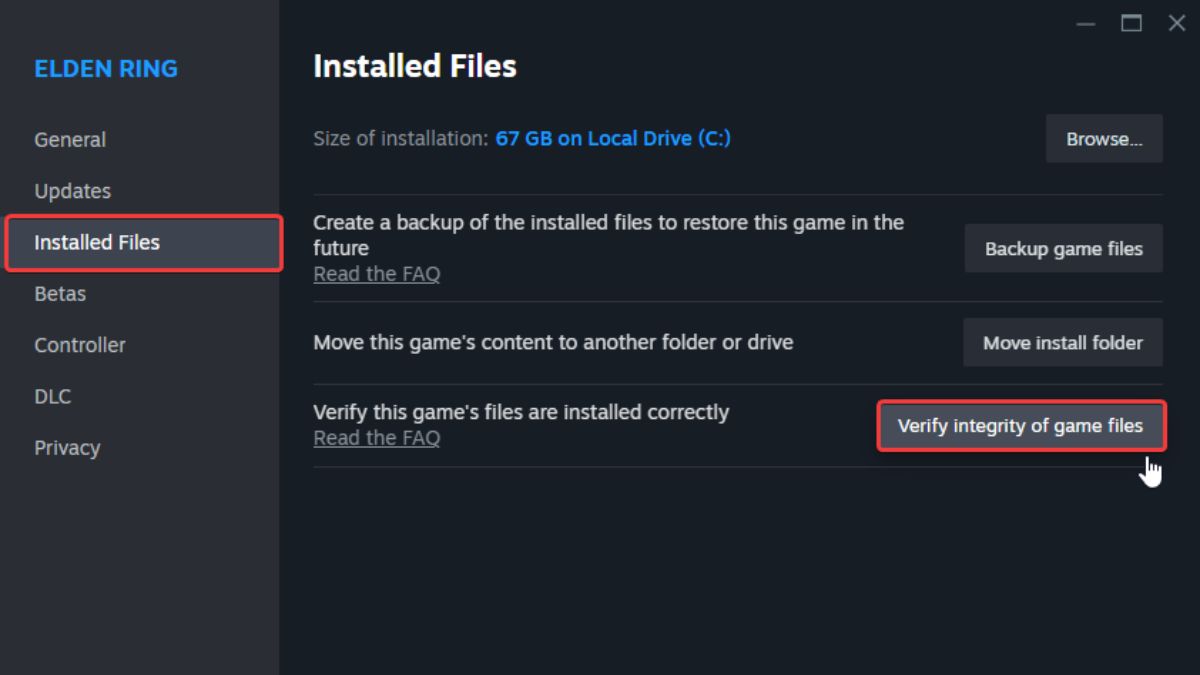
Task: Click Verify integrity of game files
Action: [x=1021, y=425]
